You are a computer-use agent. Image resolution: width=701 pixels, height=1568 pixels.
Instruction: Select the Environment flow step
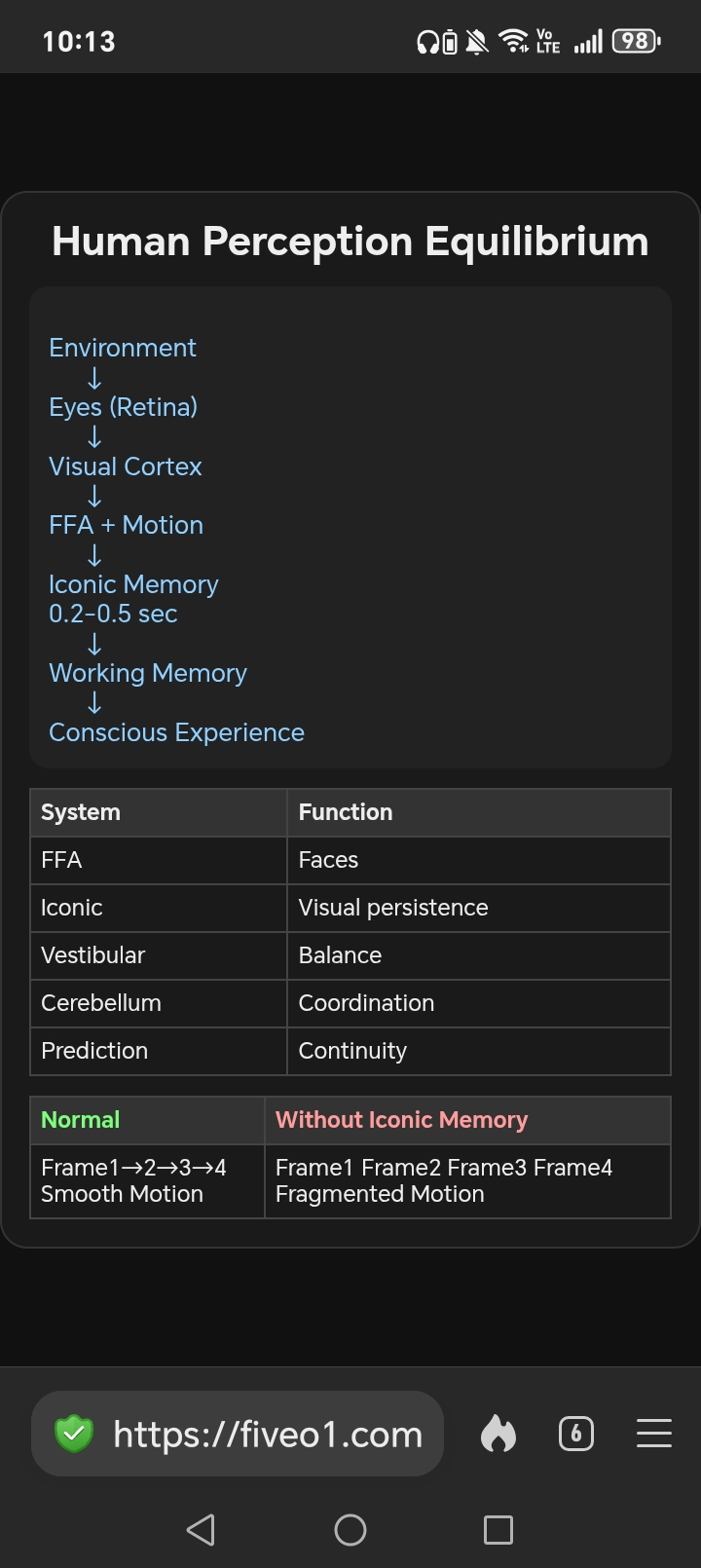(x=123, y=348)
